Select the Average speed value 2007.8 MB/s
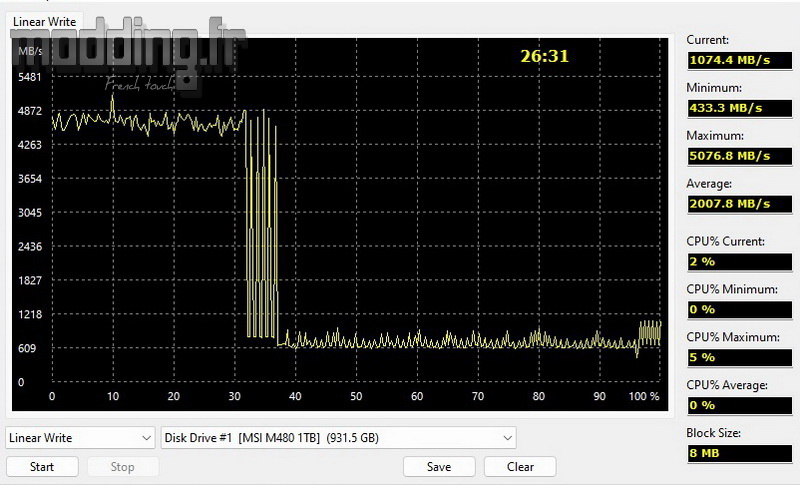Screen dimensions: 800x485 pos(739,204)
